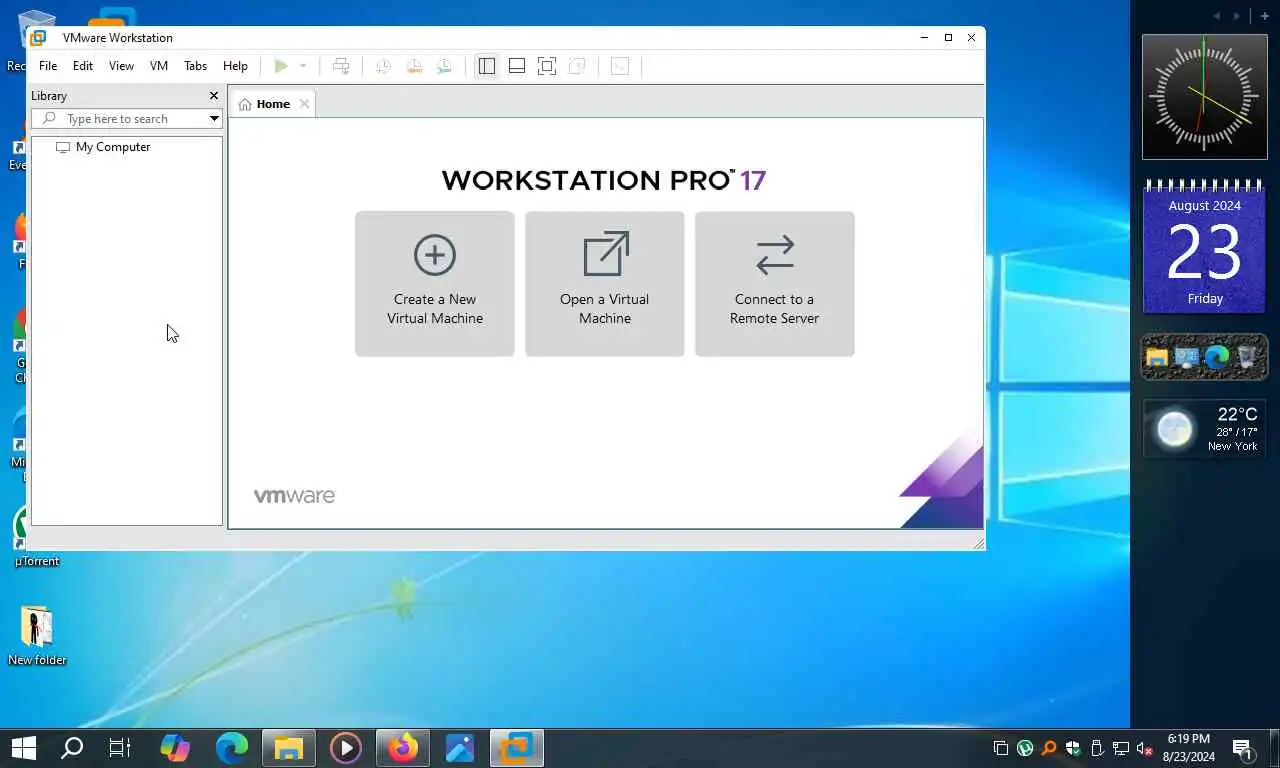
Task: Open the New folder desktop icon
Action: (x=37, y=636)
